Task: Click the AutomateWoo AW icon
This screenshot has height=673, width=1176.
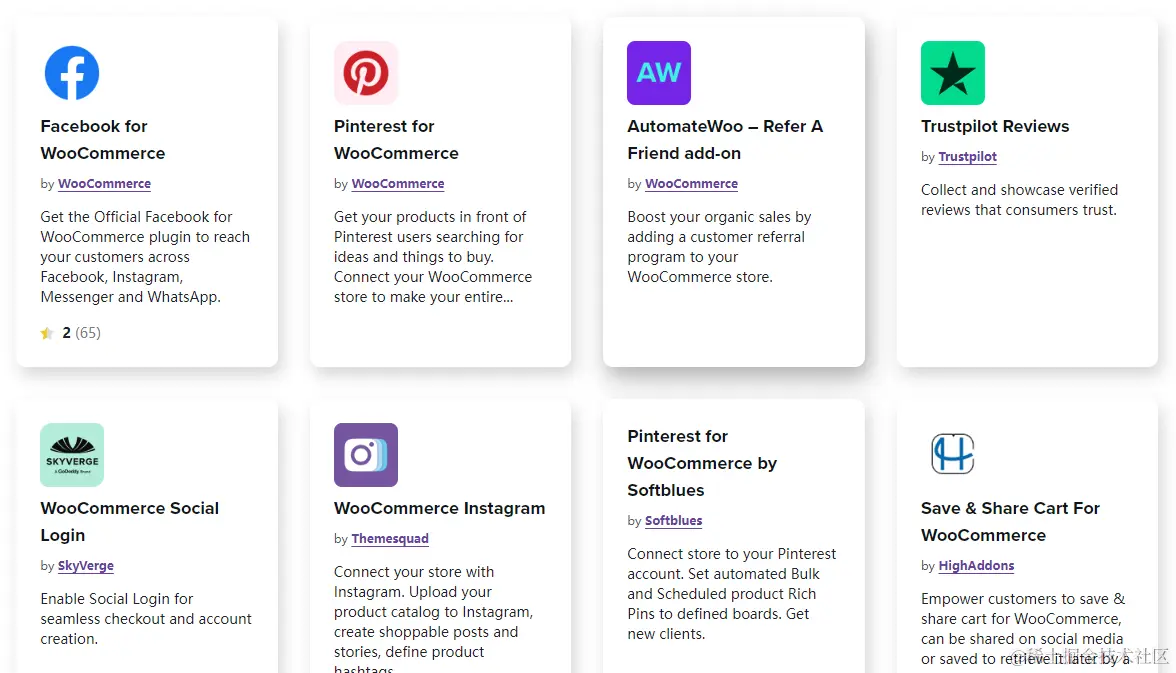Action: 659,73
